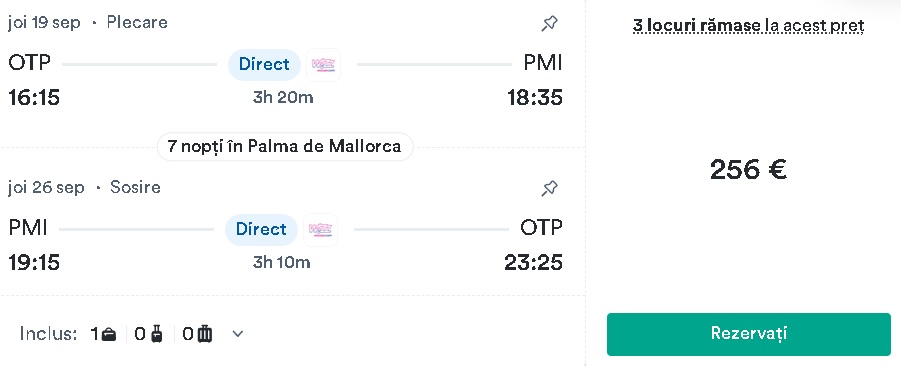The height and width of the screenshot is (366, 901).
Task: Click the cabin bag icon
Action: (x=157, y=334)
